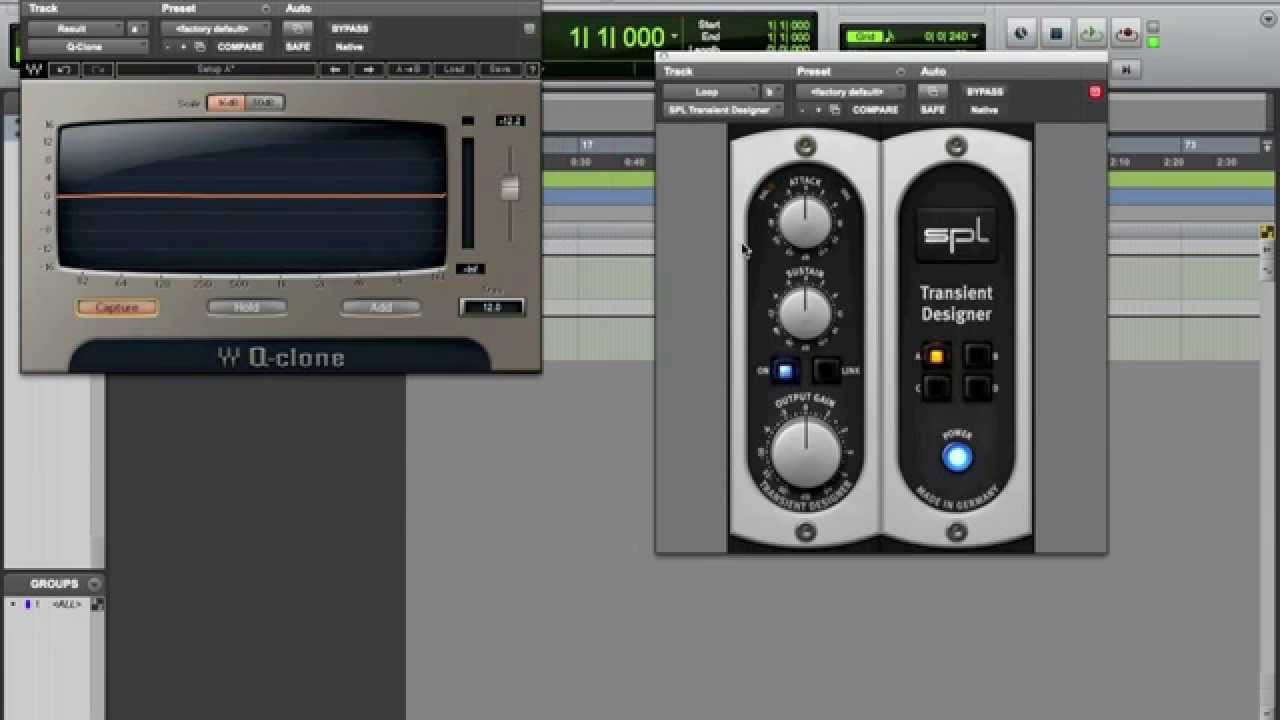Click the Hold button in Q-Clone
Image resolution: width=1280 pixels, height=720 pixels.
[x=247, y=307]
